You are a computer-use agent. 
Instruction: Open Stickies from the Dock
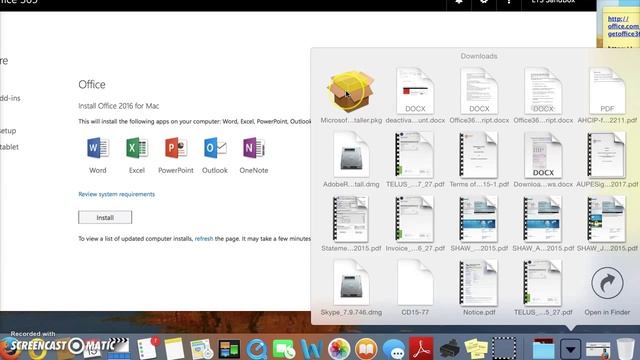pyautogui.click(x=476, y=349)
